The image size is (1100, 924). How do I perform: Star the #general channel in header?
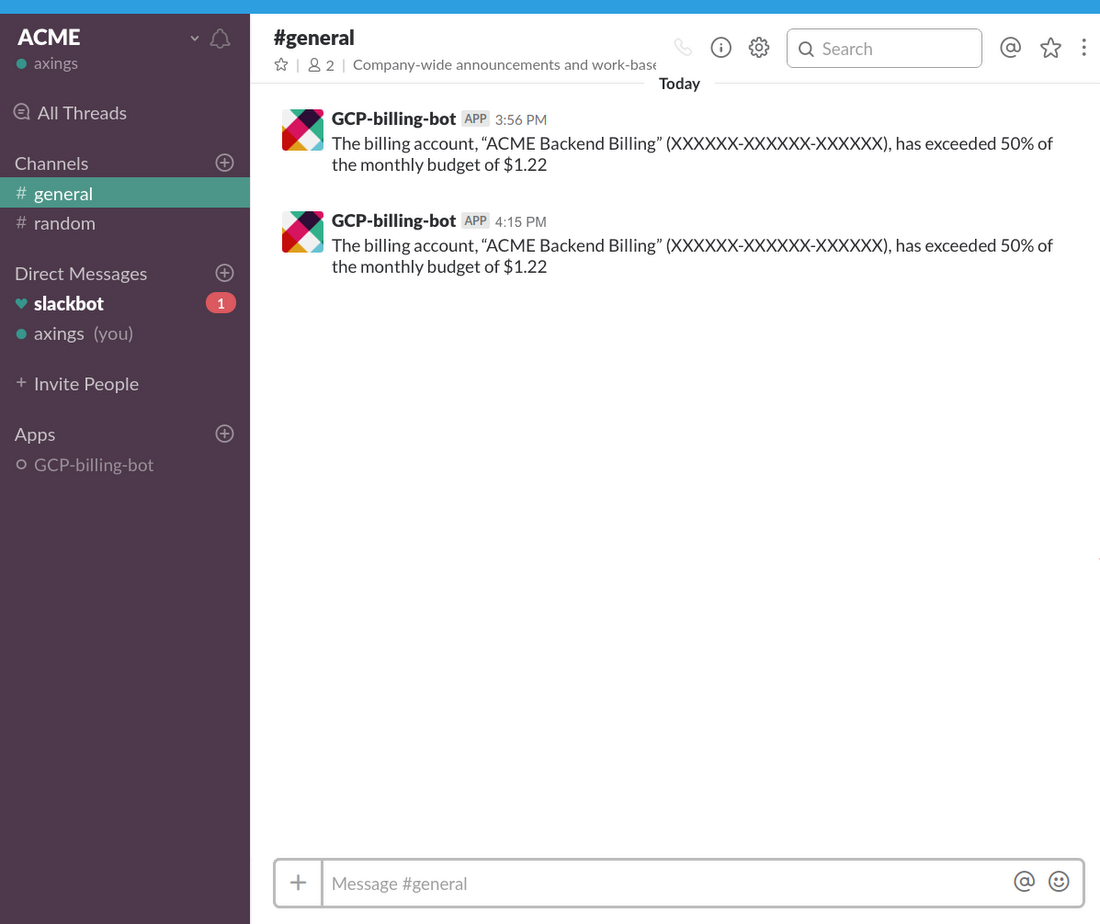[x=281, y=65]
